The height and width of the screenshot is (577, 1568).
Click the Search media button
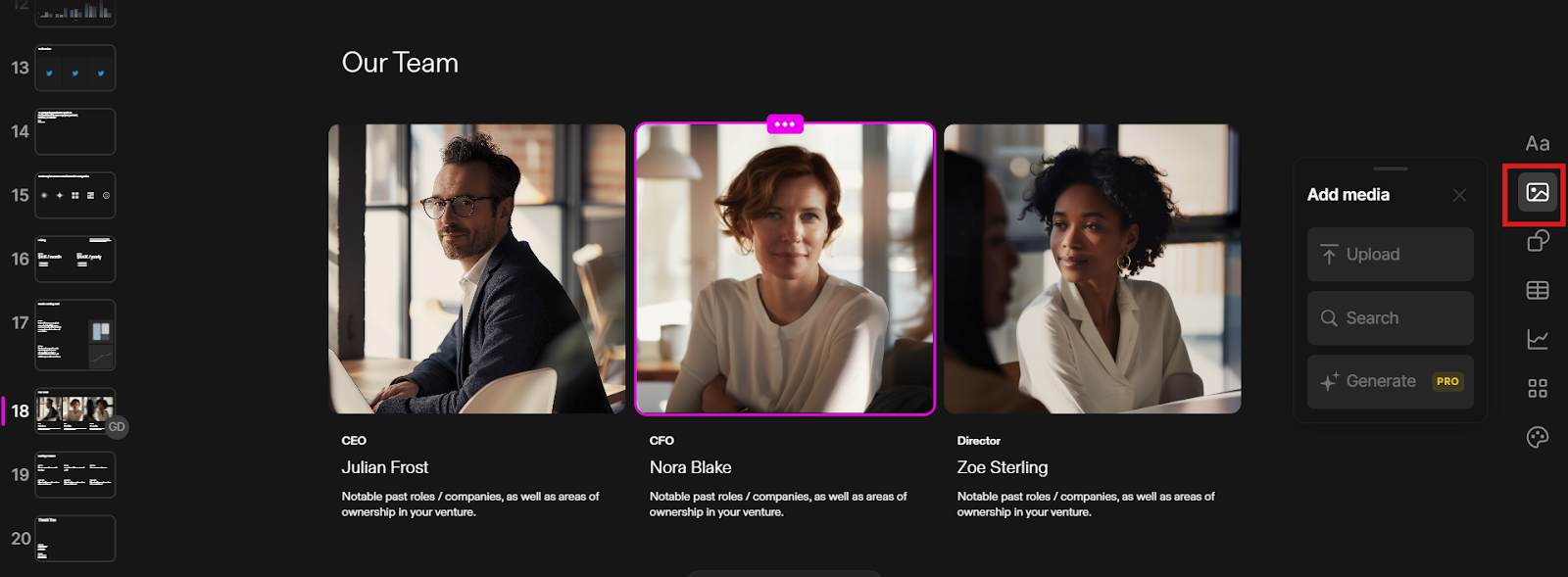click(x=1390, y=318)
